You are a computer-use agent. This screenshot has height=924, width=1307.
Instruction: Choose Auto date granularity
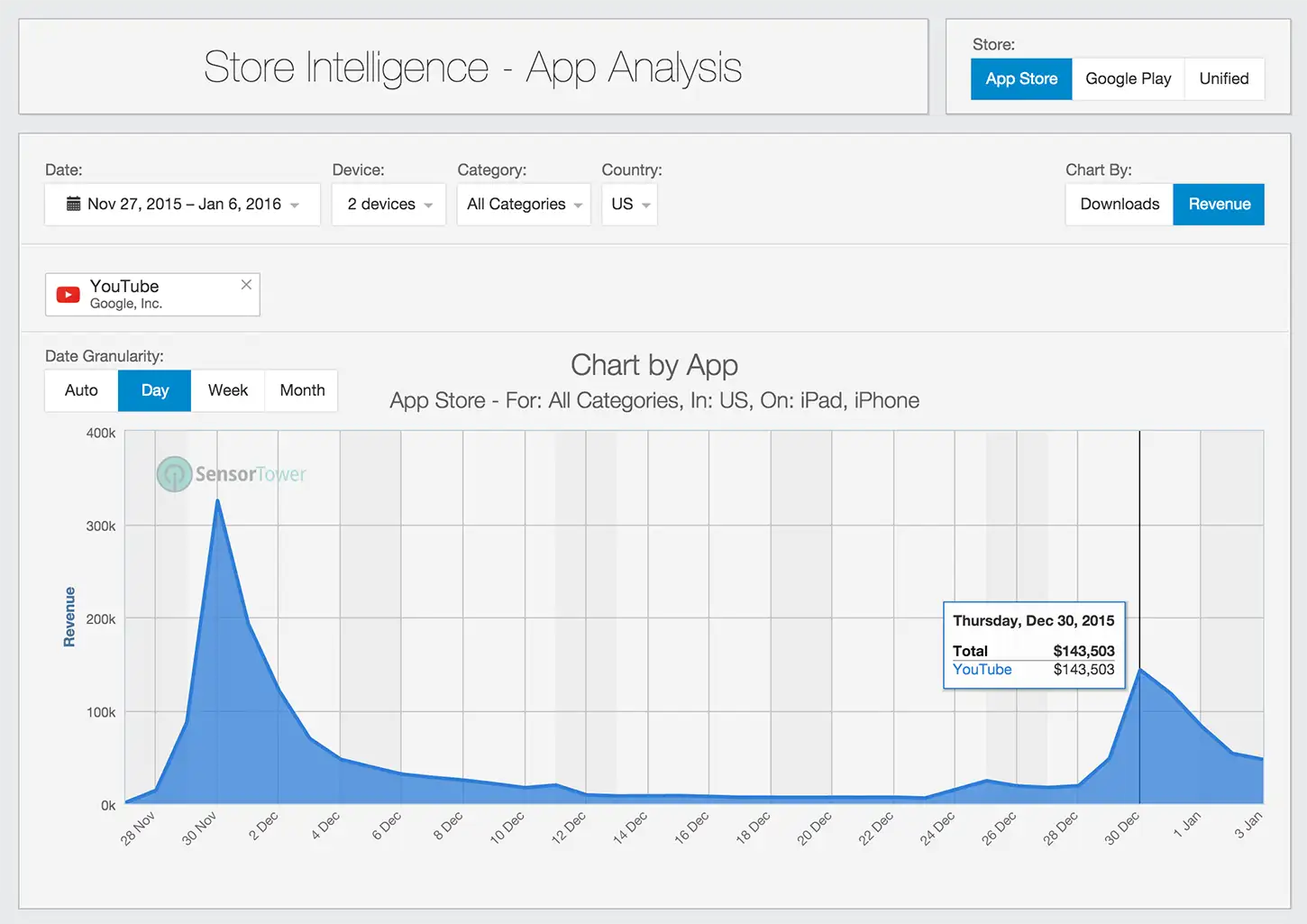(x=81, y=390)
